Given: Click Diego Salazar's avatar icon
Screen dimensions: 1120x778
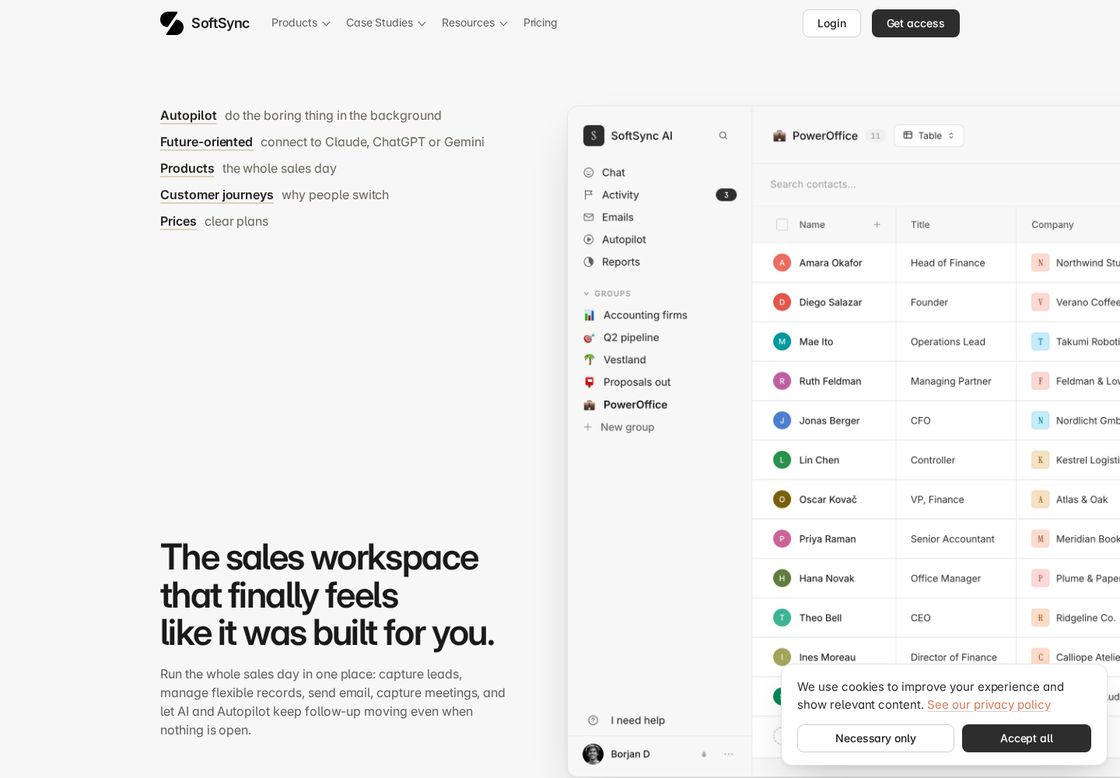Looking at the screenshot, I should pyautogui.click(x=782, y=302).
